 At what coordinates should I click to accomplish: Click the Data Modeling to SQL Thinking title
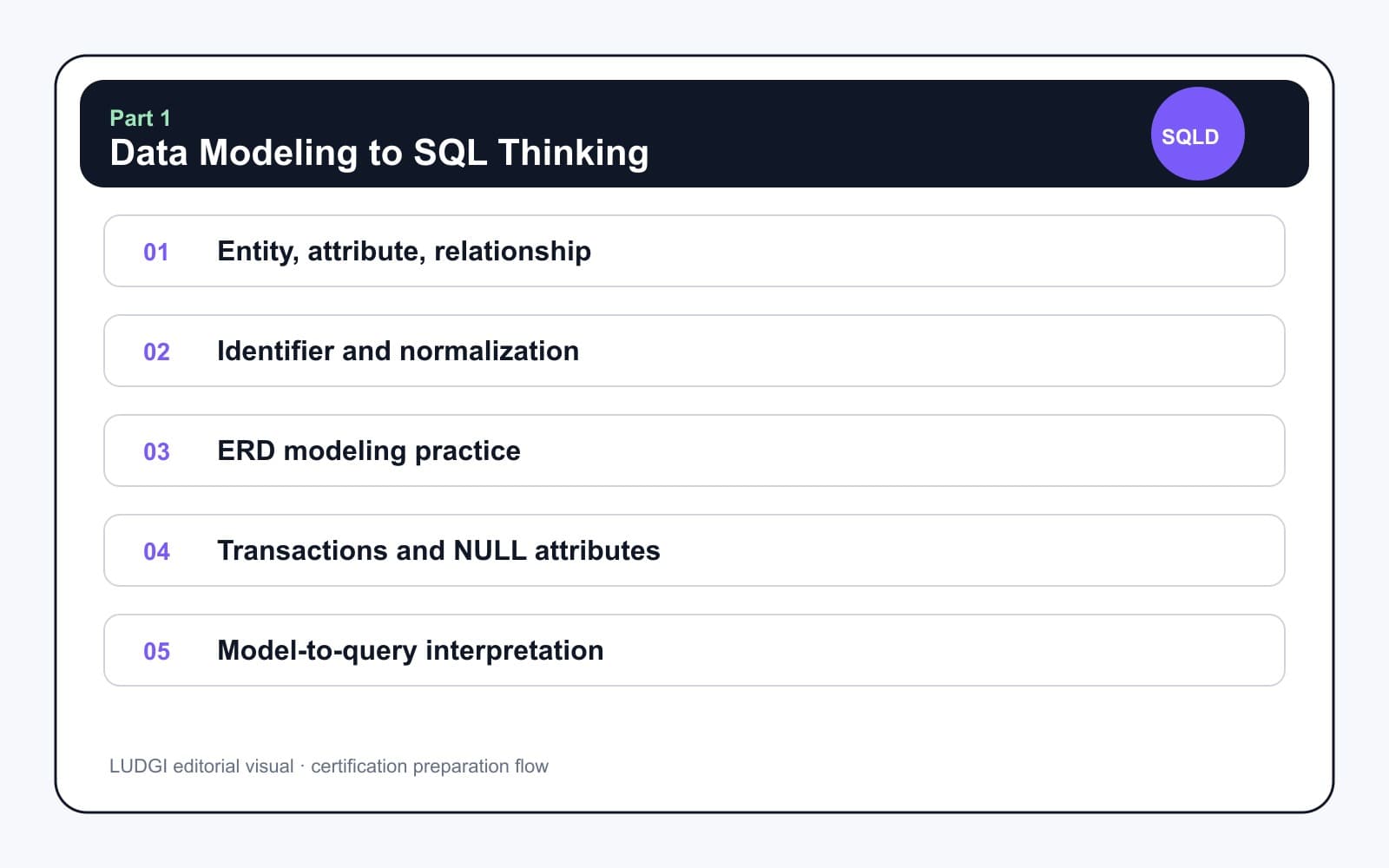coord(379,153)
